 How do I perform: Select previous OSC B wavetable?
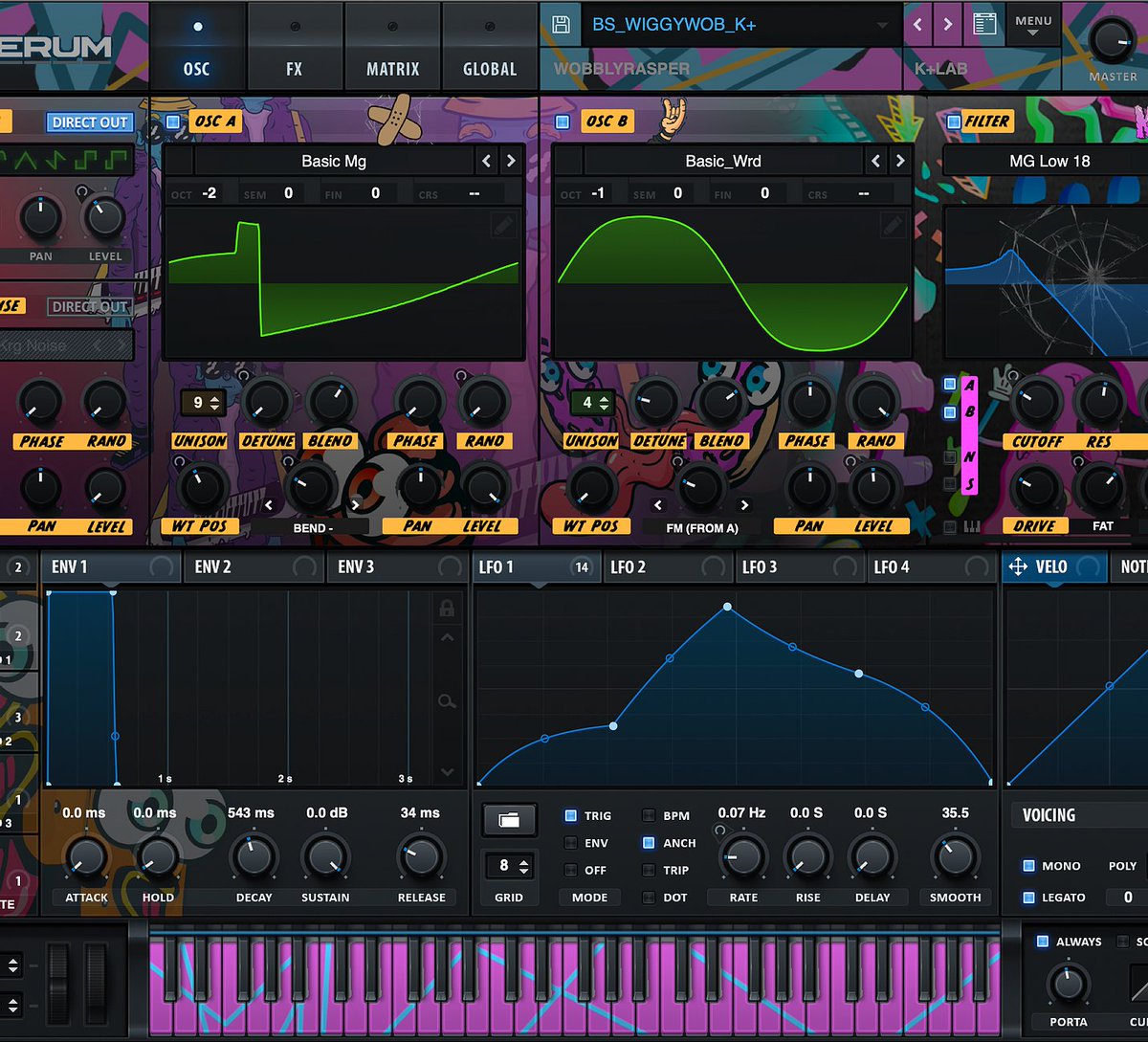coord(875,161)
